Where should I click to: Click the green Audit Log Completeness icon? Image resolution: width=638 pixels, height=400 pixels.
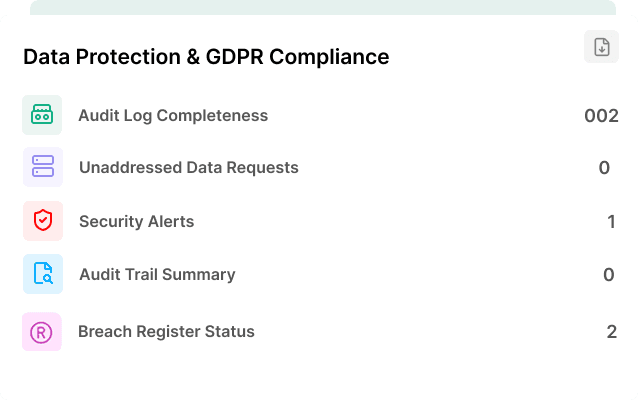(42, 115)
